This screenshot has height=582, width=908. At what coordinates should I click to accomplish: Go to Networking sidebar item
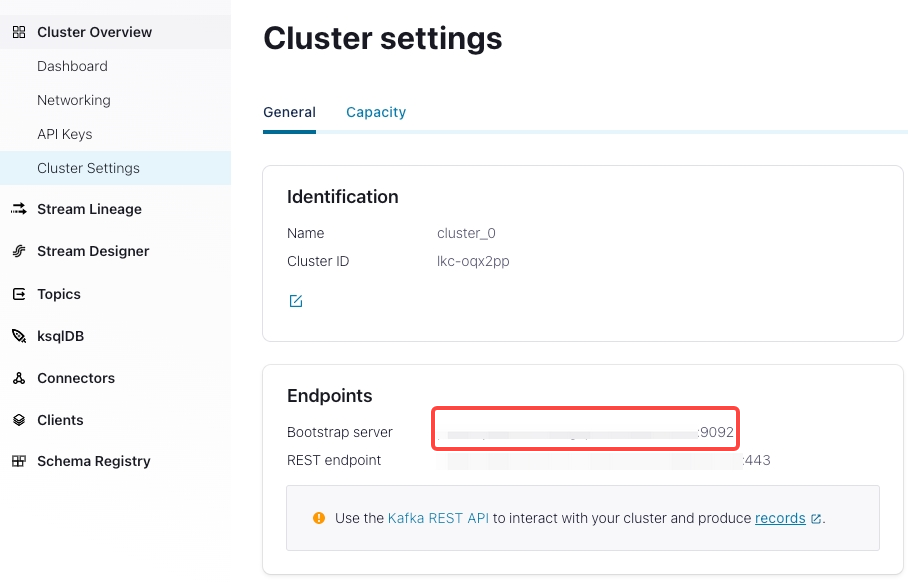[x=74, y=100]
